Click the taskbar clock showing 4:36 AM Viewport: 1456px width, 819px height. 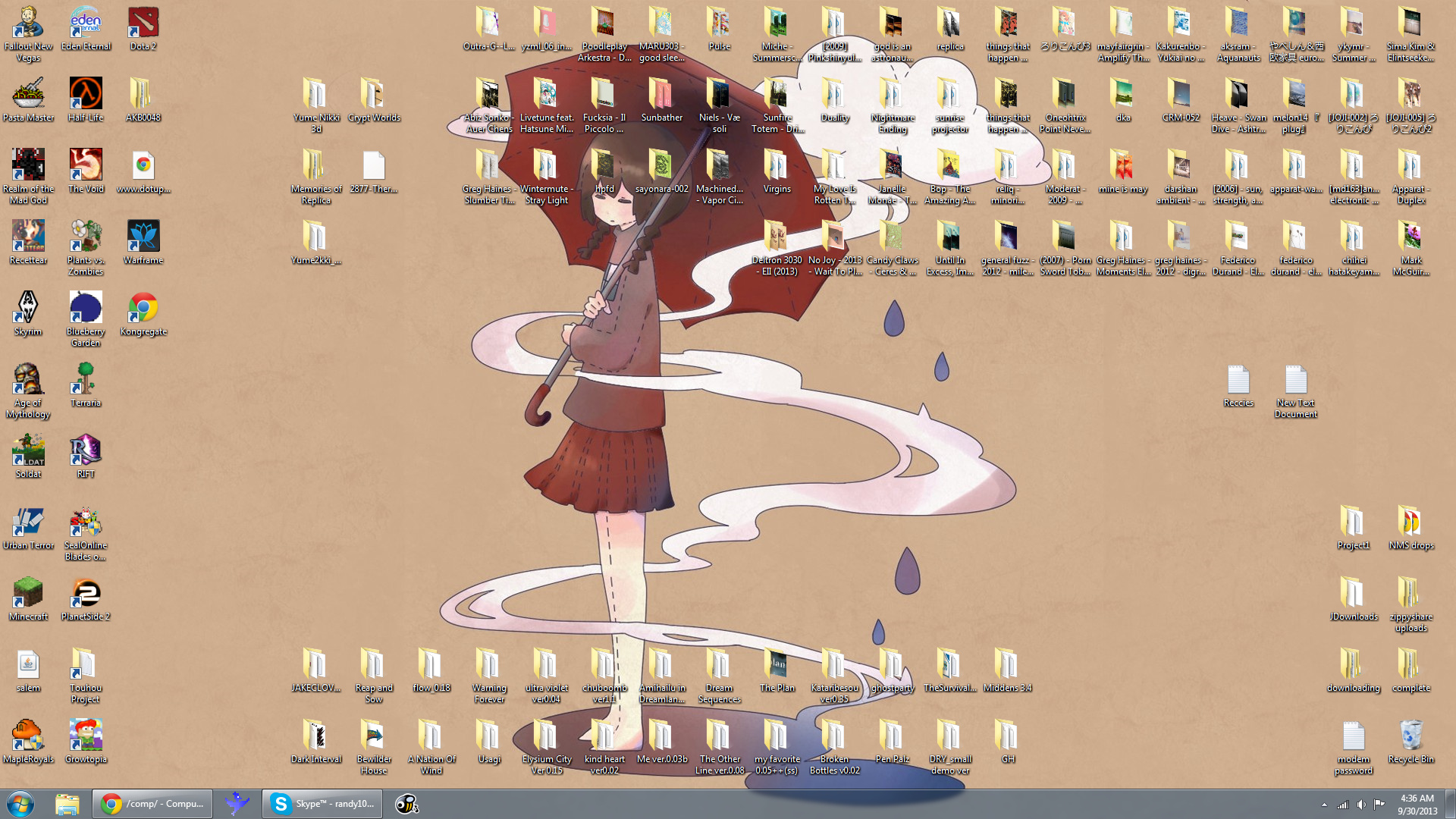pyautogui.click(x=1417, y=804)
